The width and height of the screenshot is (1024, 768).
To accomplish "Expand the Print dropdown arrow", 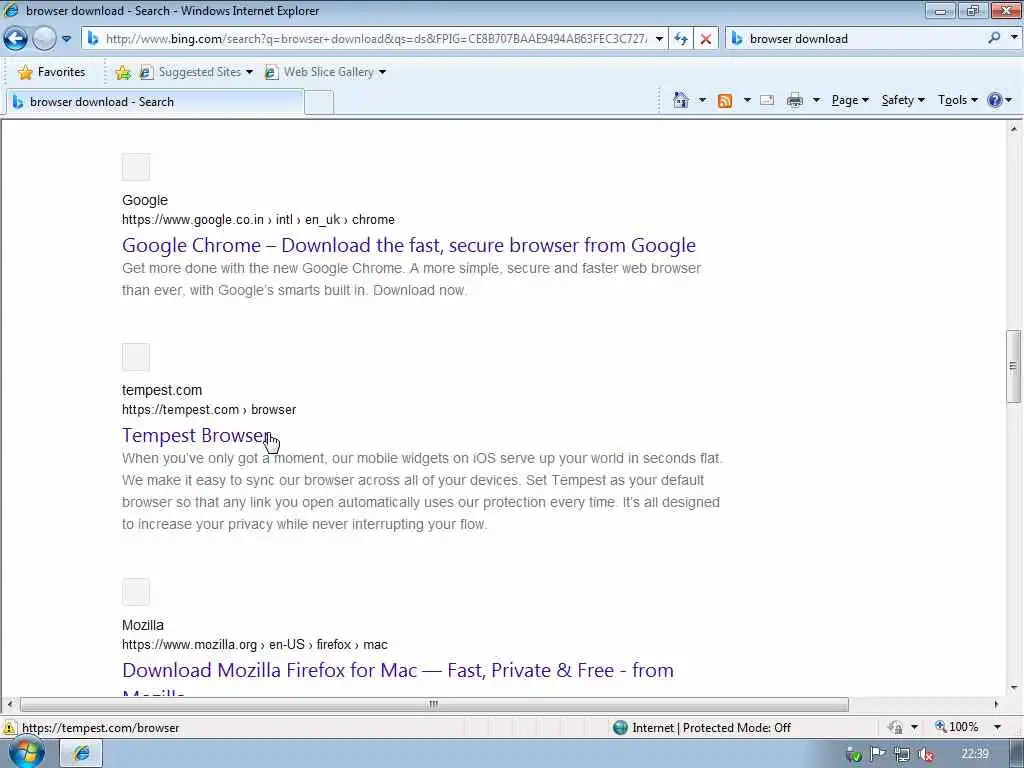I will [x=816, y=100].
